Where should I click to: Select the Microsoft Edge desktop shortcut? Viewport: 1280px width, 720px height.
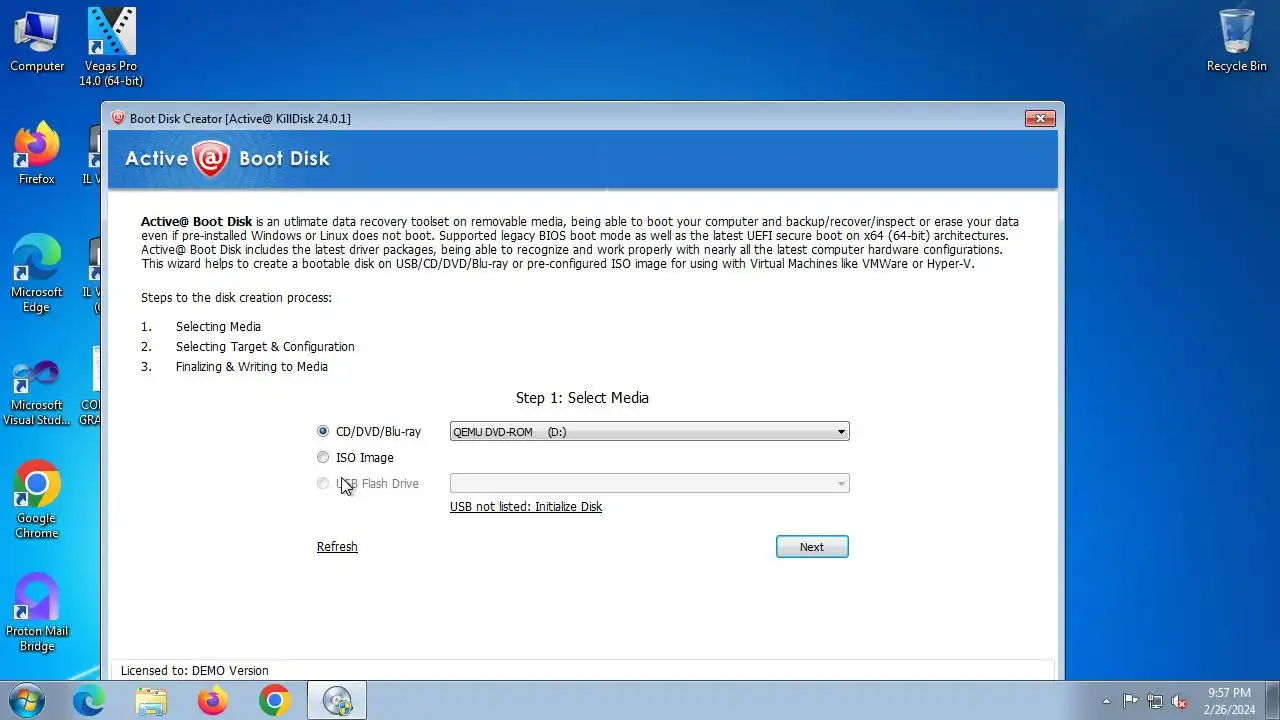(37, 274)
